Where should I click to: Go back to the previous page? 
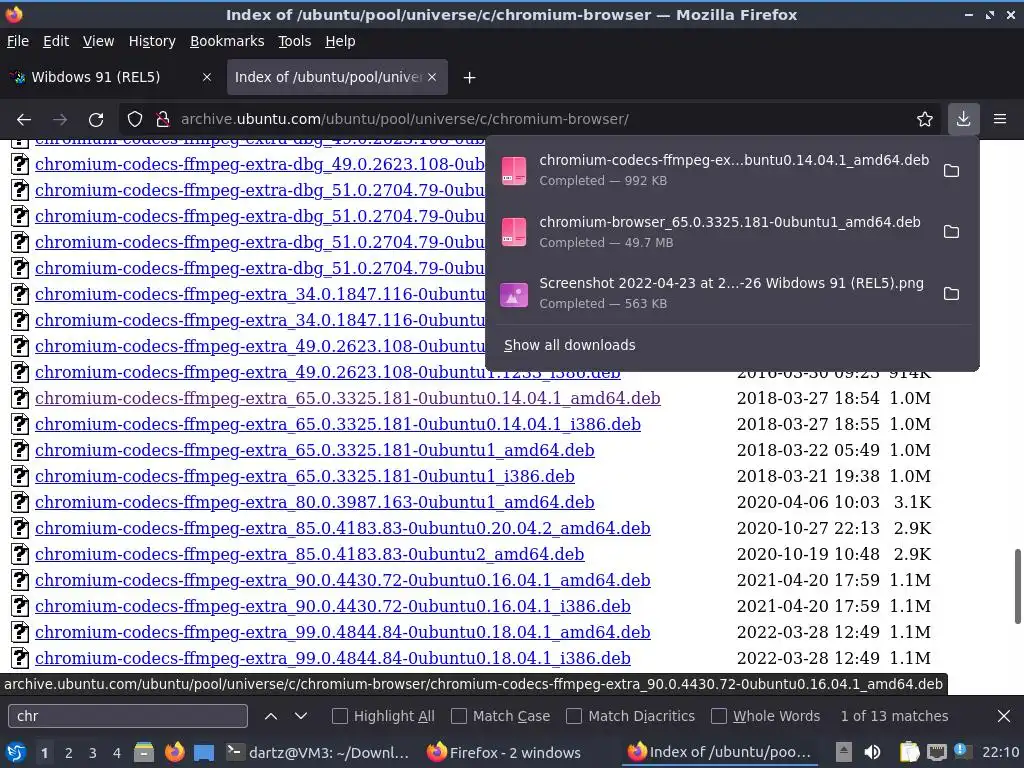pos(24,120)
